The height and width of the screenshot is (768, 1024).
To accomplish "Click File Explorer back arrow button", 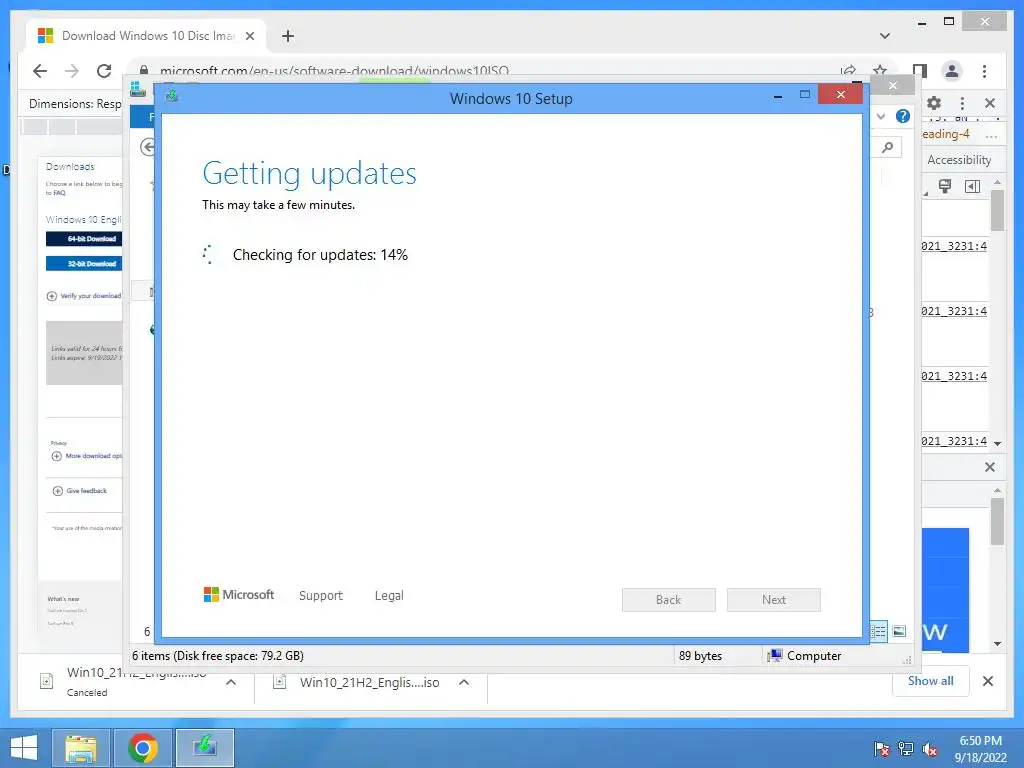I will pyautogui.click(x=148, y=148).
